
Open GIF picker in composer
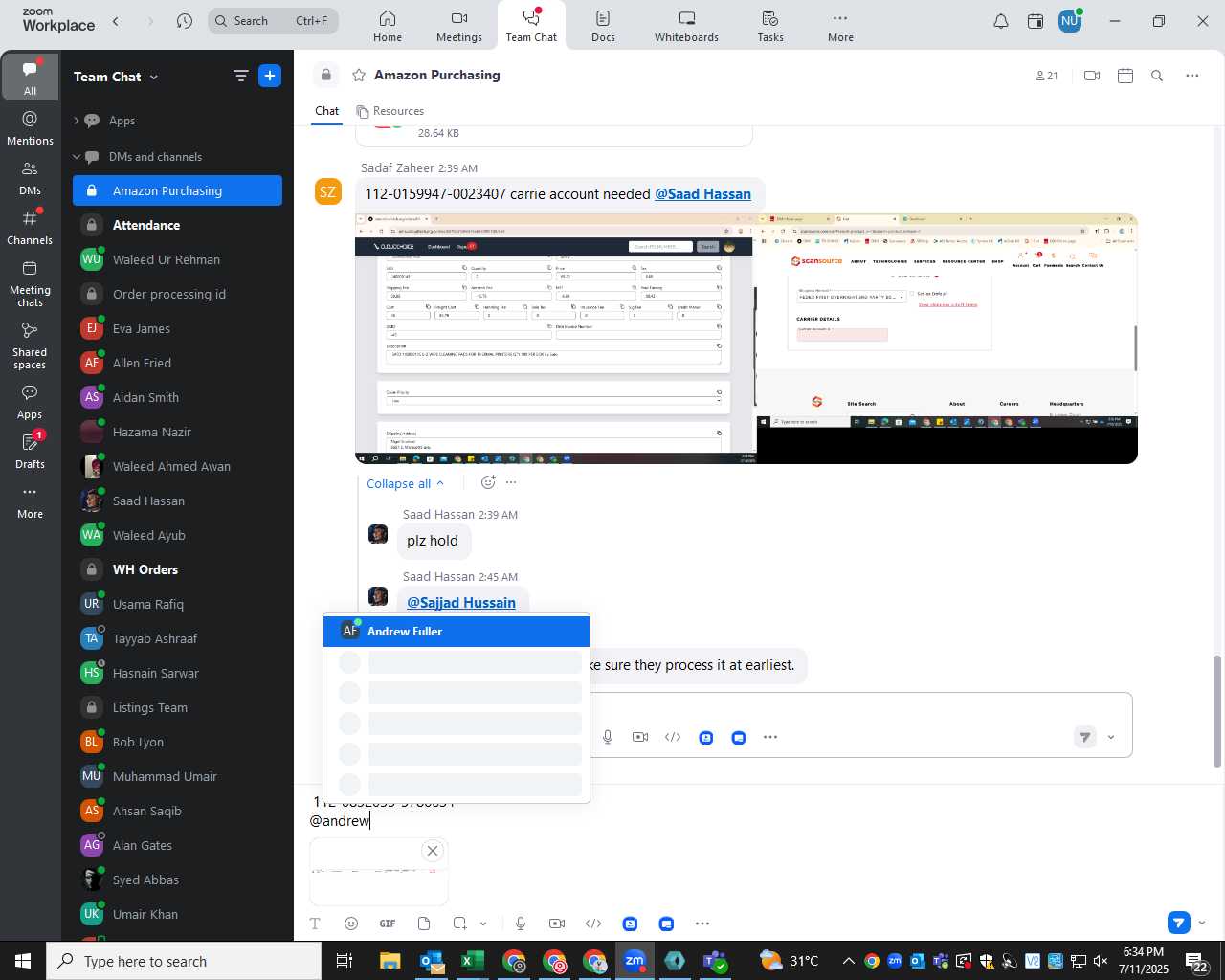pos(388,924)
